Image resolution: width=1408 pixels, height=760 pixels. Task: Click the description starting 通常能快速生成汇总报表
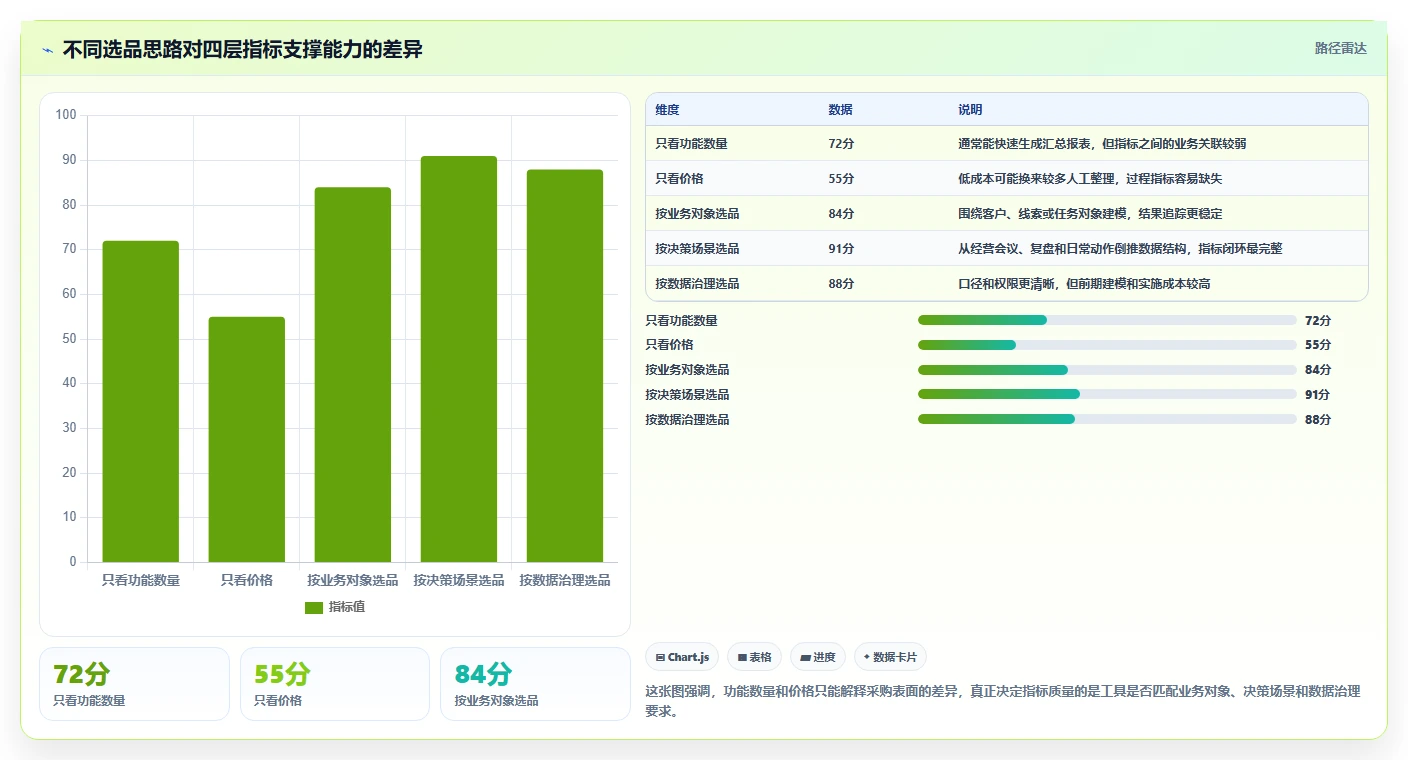(1102, 144)
